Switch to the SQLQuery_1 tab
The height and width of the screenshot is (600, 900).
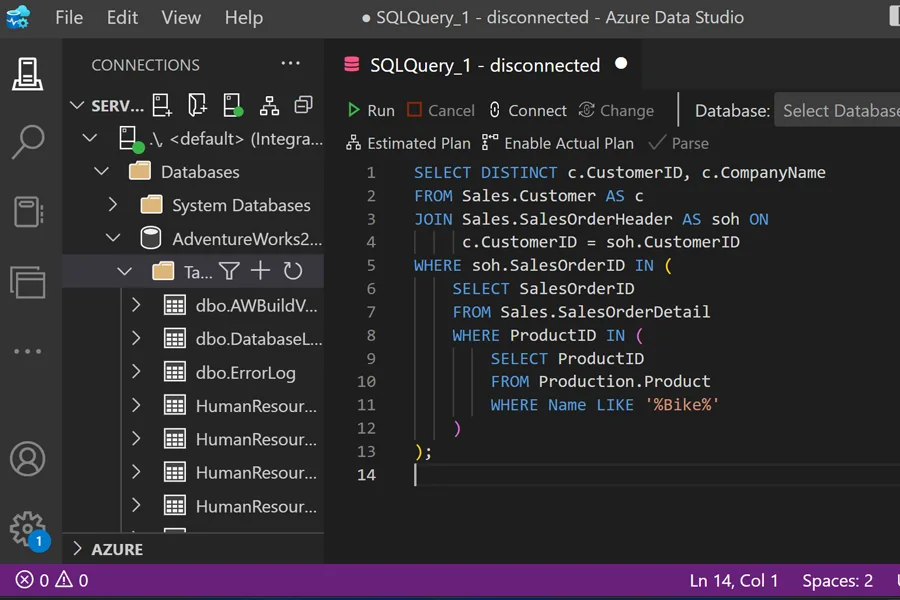pyautogui.click(x=480, y=65)
